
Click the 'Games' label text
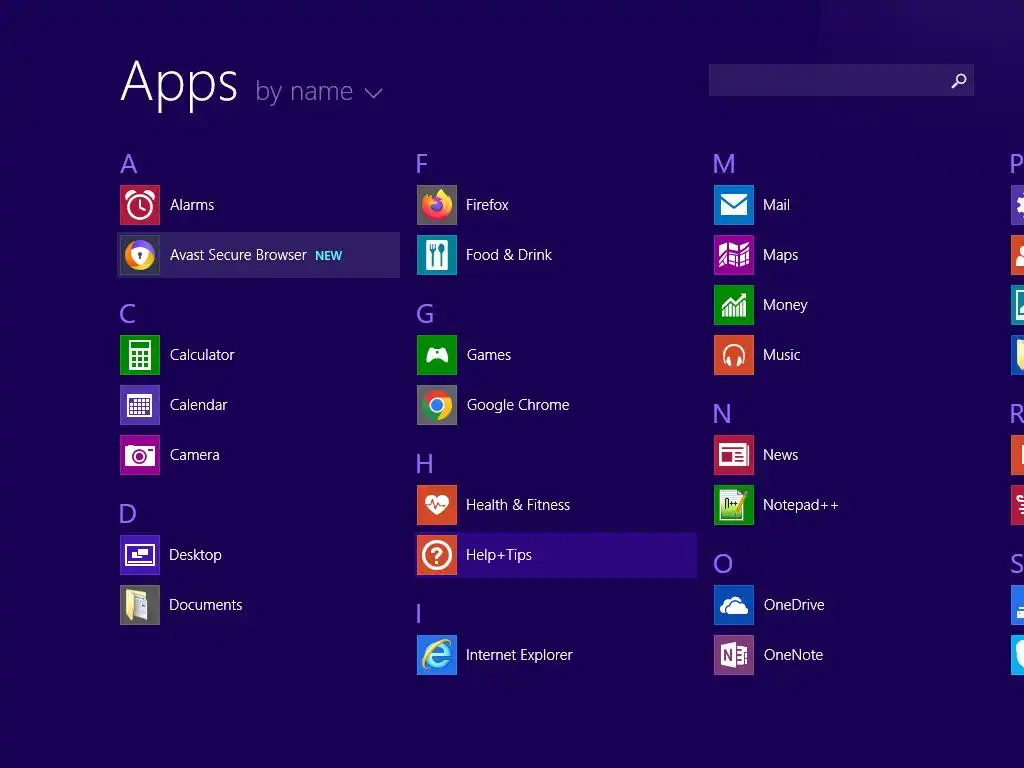(x=489, y=355)
